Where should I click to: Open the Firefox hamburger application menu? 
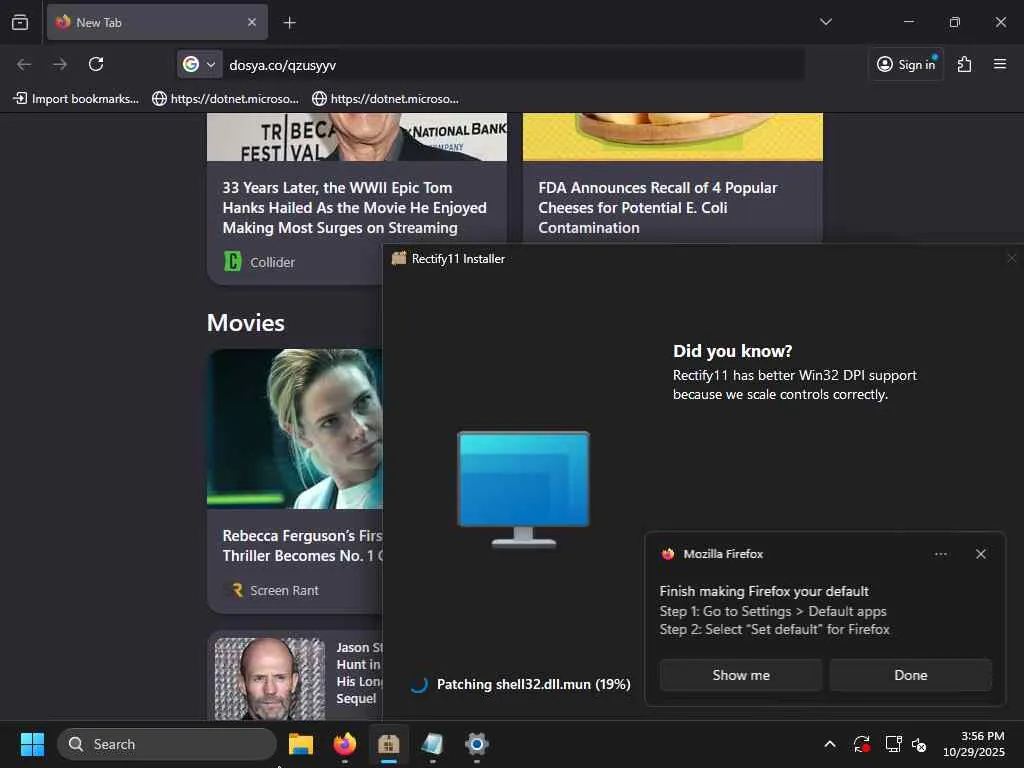click(1000, 64)
